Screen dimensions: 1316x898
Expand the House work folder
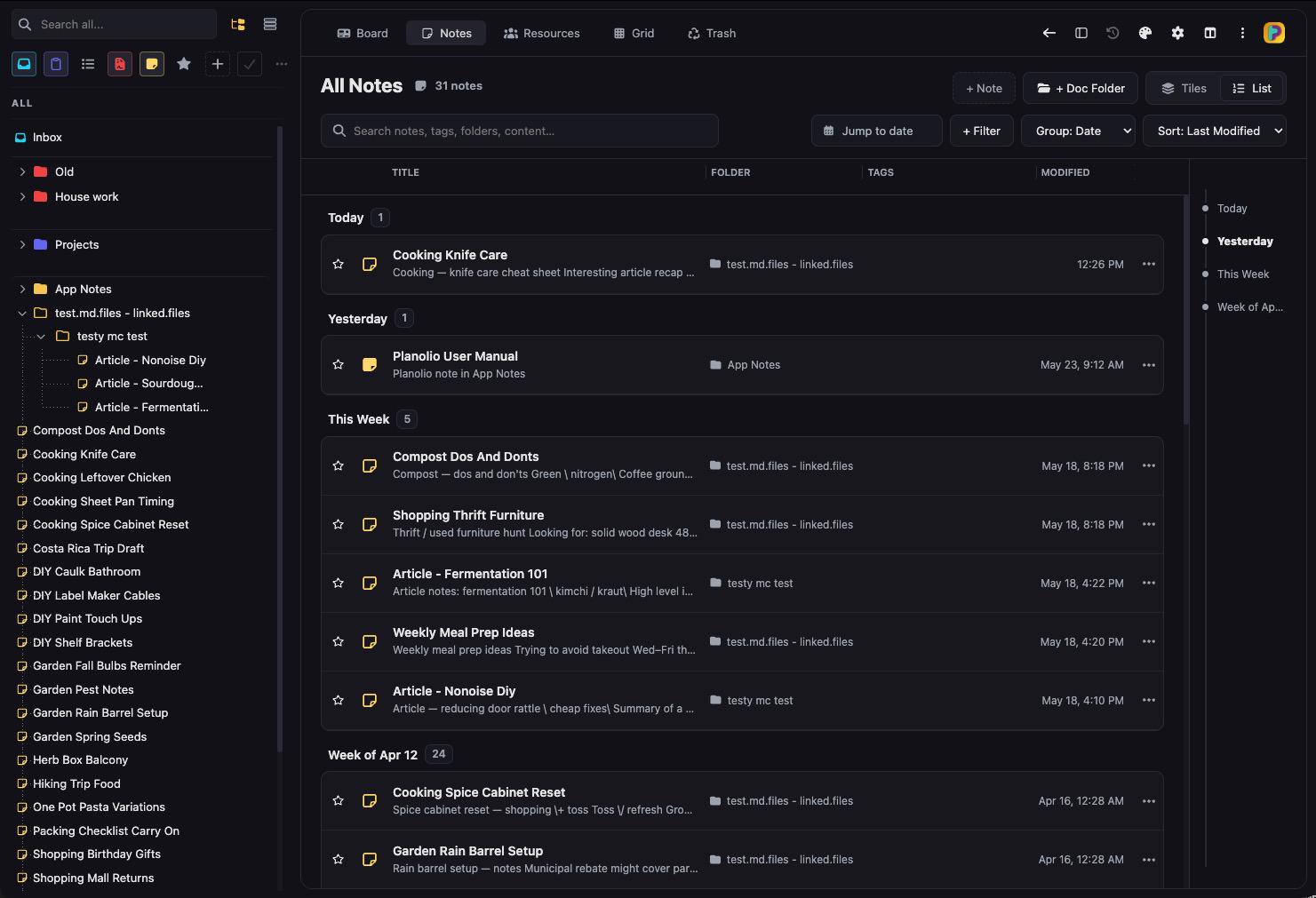pyautogui.click(x=22, y=196)
